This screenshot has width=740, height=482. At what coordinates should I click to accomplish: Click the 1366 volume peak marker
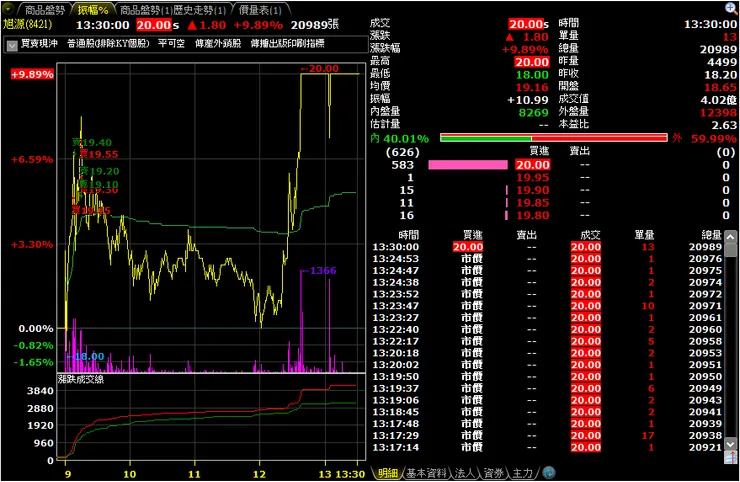[319, 271]
